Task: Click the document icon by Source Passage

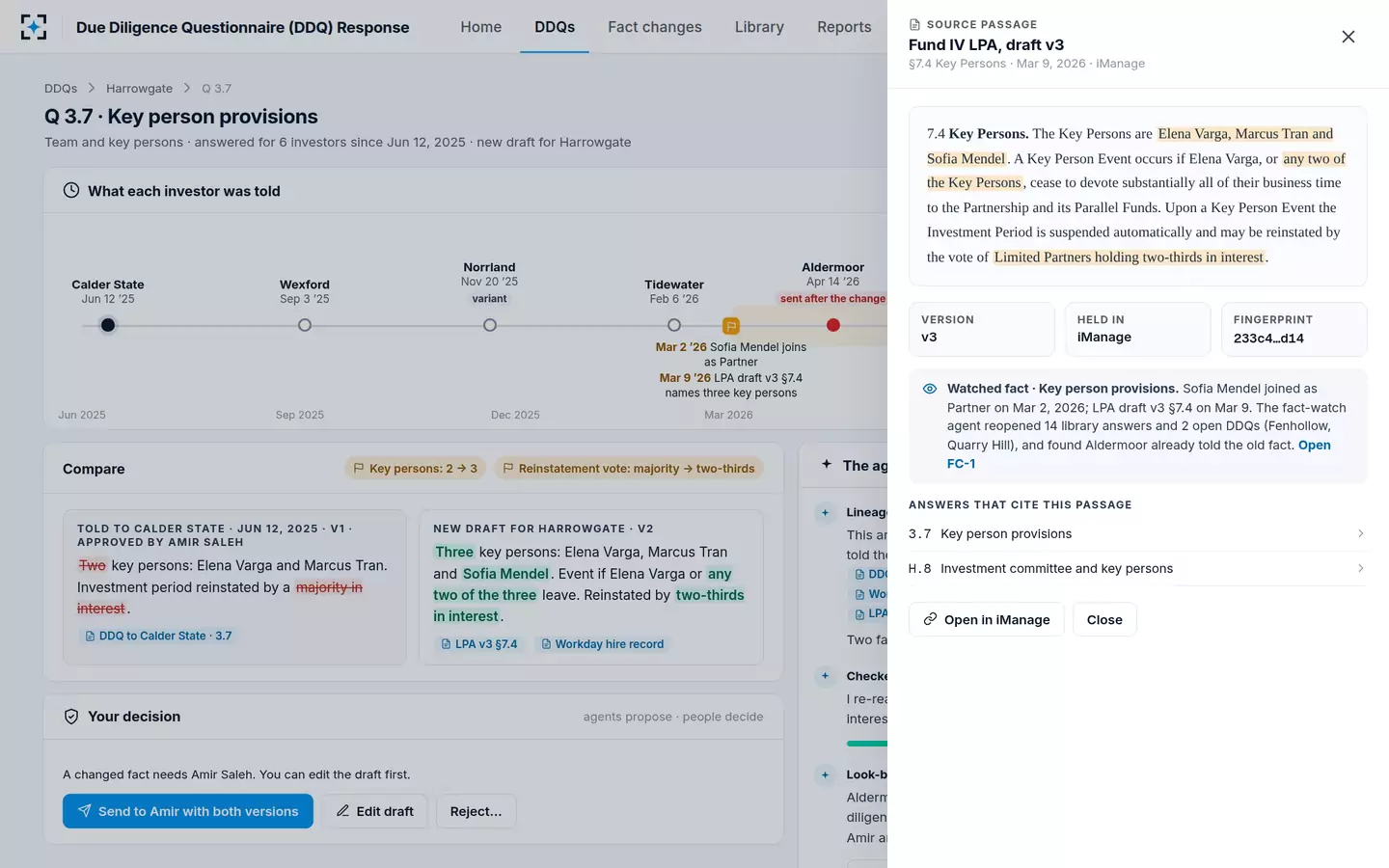Action: [x=914, y=24]
